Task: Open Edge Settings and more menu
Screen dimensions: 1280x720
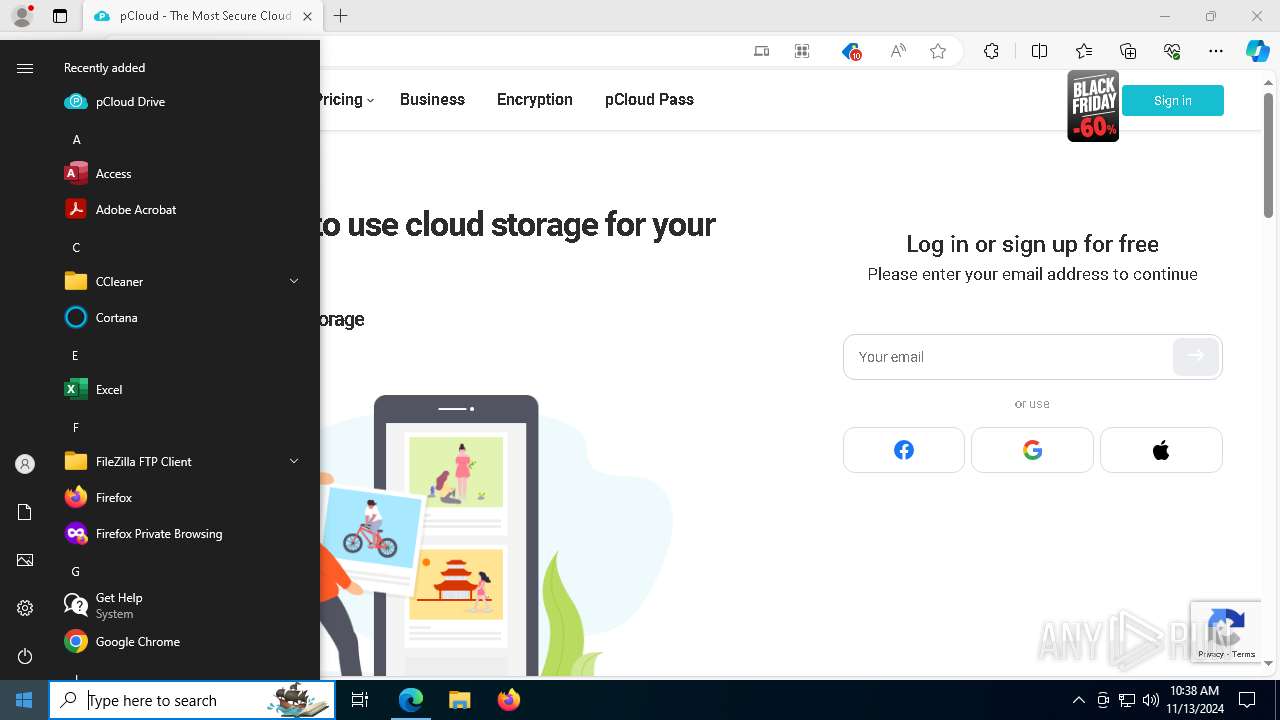Action: click(1216, 52)
